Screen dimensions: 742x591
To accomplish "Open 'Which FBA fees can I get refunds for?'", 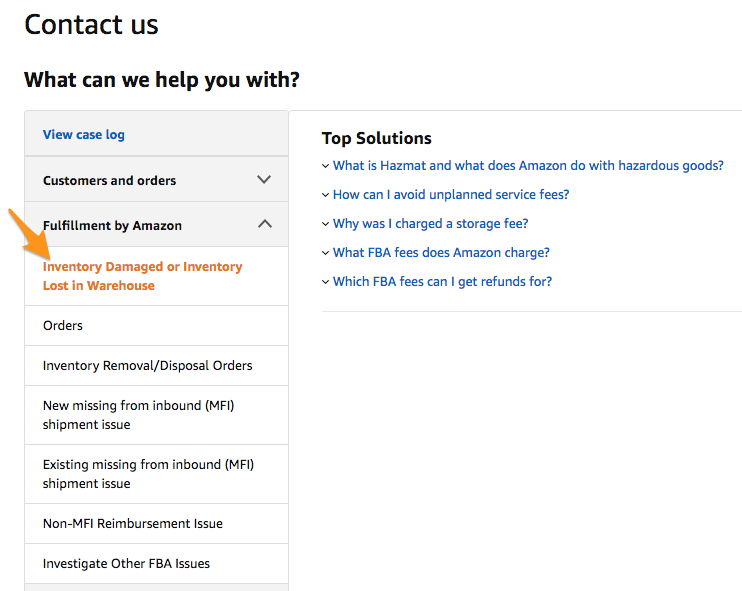I will coord(442,282).
